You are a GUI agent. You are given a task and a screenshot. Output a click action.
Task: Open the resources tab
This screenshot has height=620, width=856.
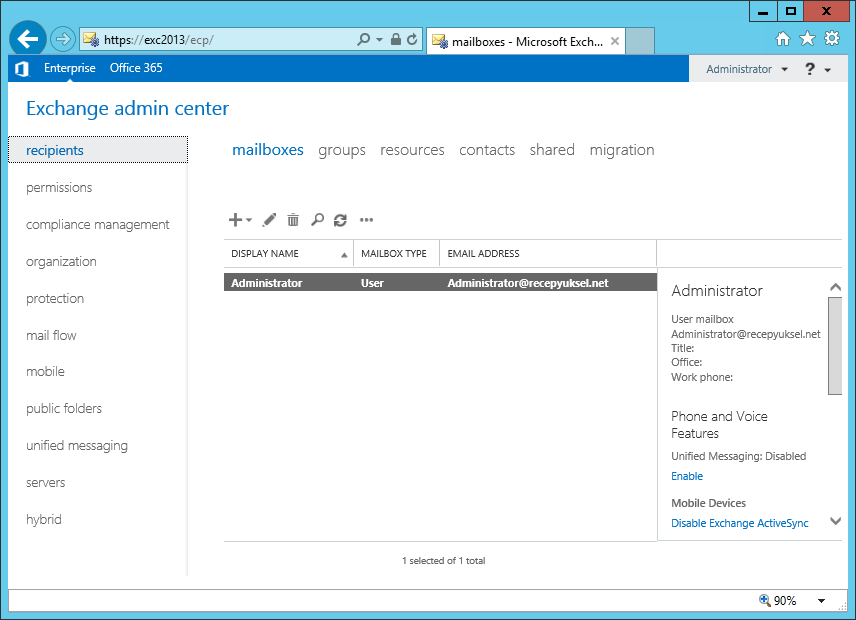pos(412,150)
